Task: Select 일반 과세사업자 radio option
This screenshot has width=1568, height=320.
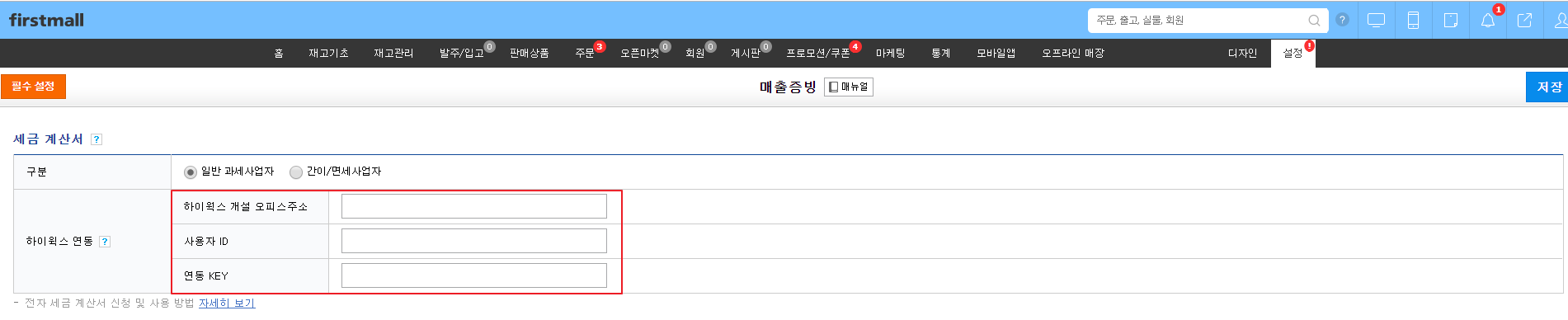Action: (x=191, y=172)
